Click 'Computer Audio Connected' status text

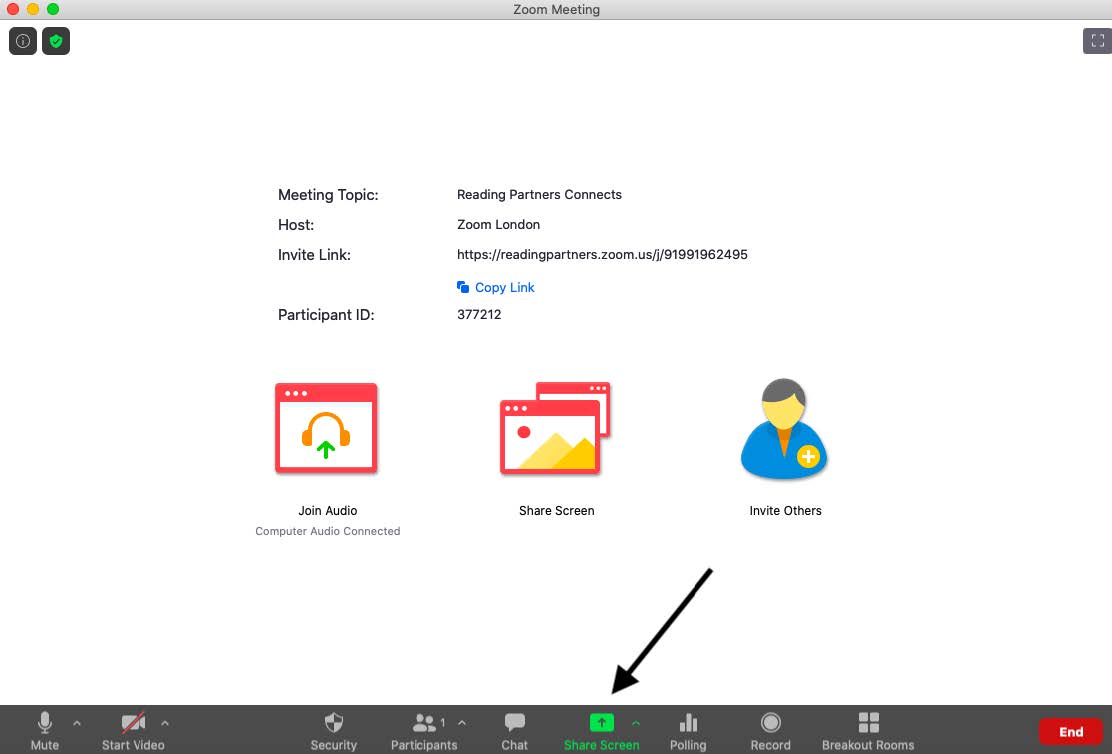[x=328, y=531]
